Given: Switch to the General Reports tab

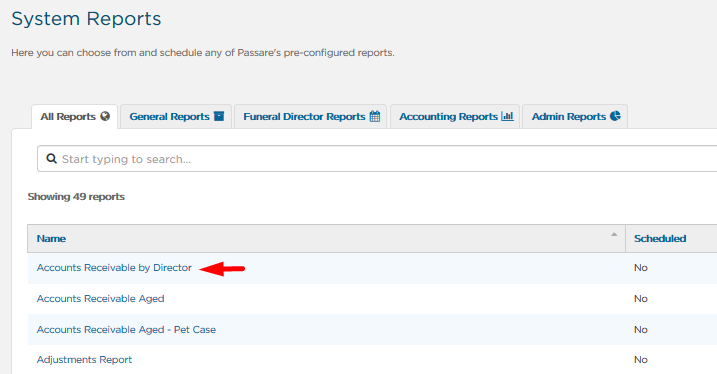Looking at the screenshot, I should click(x=177, y=117).
